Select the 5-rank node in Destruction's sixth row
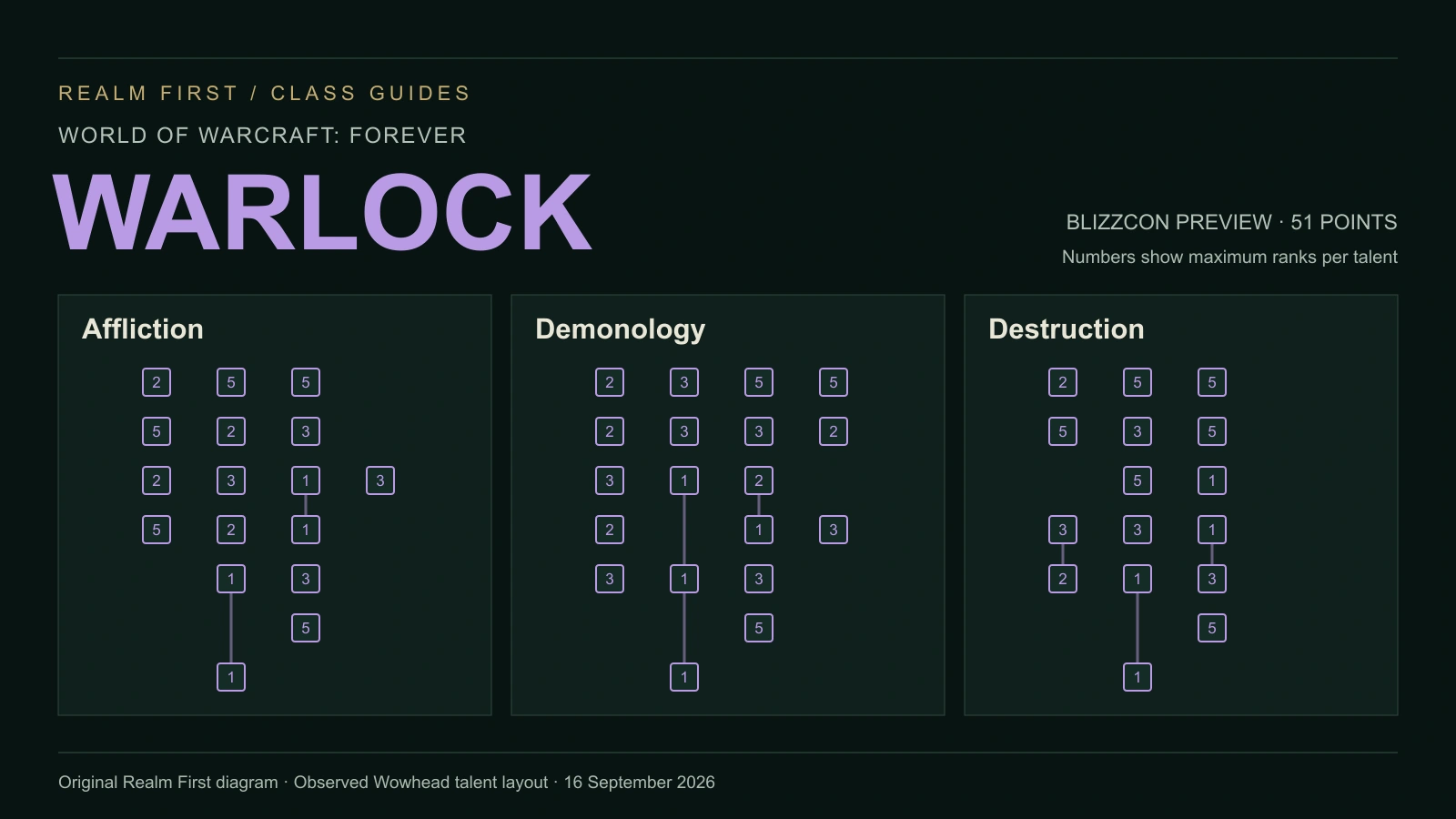Screen dimensions: 1456x819 click(1212, 628)
